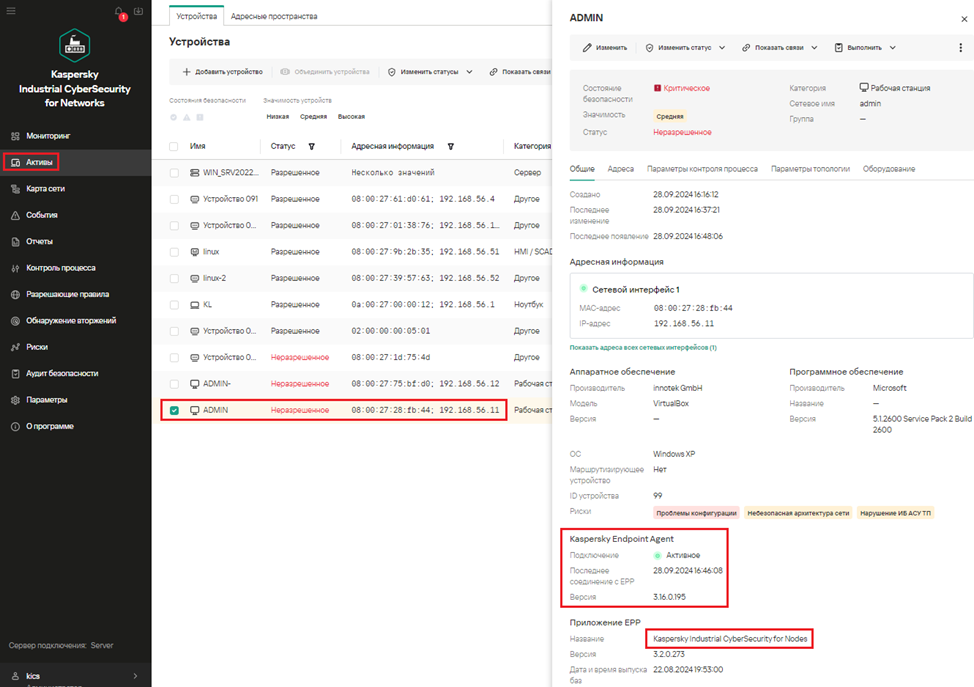Click the Небезопасная архитектура сети risk tag
The height and width of the screenshot is (687, 974).
[798, 513]
